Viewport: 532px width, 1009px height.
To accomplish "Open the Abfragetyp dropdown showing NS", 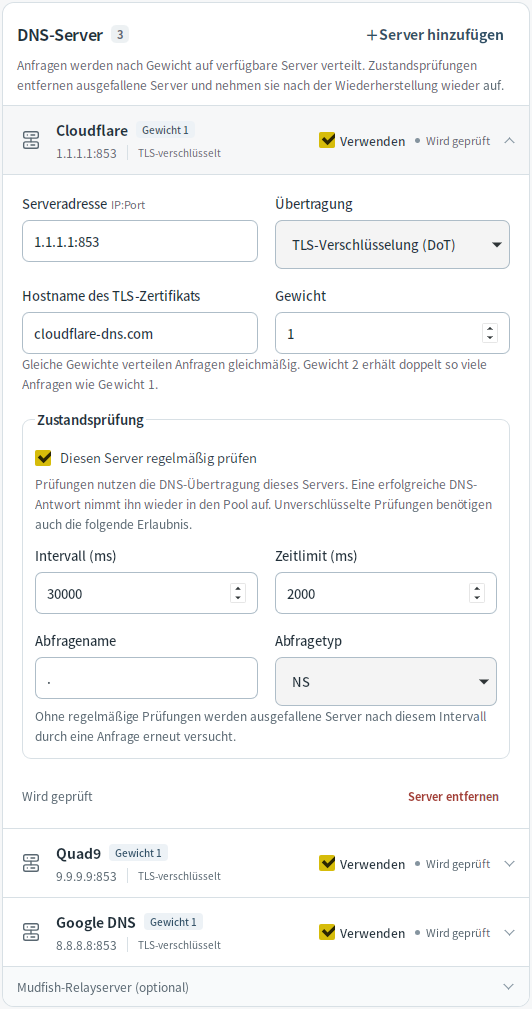I will pyautogui.click(x=386, y=681).
